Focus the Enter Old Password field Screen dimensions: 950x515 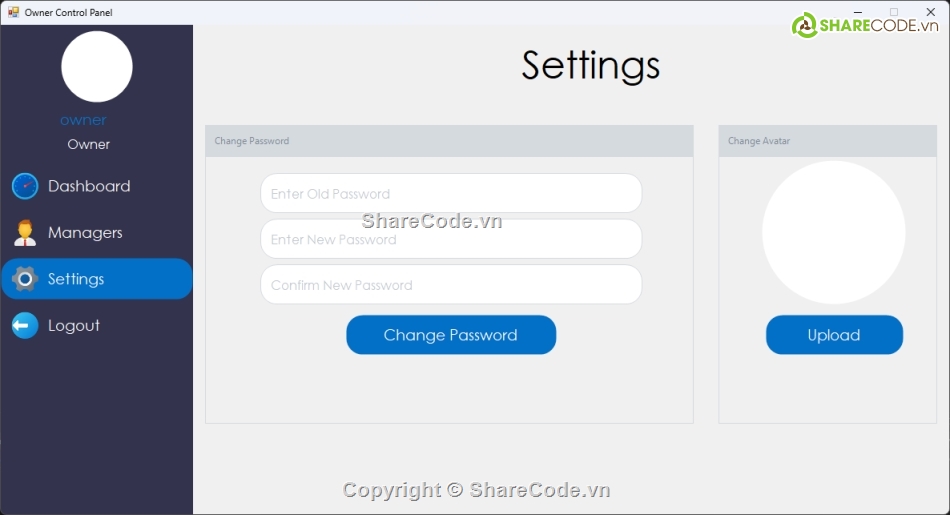click(450, 193)
